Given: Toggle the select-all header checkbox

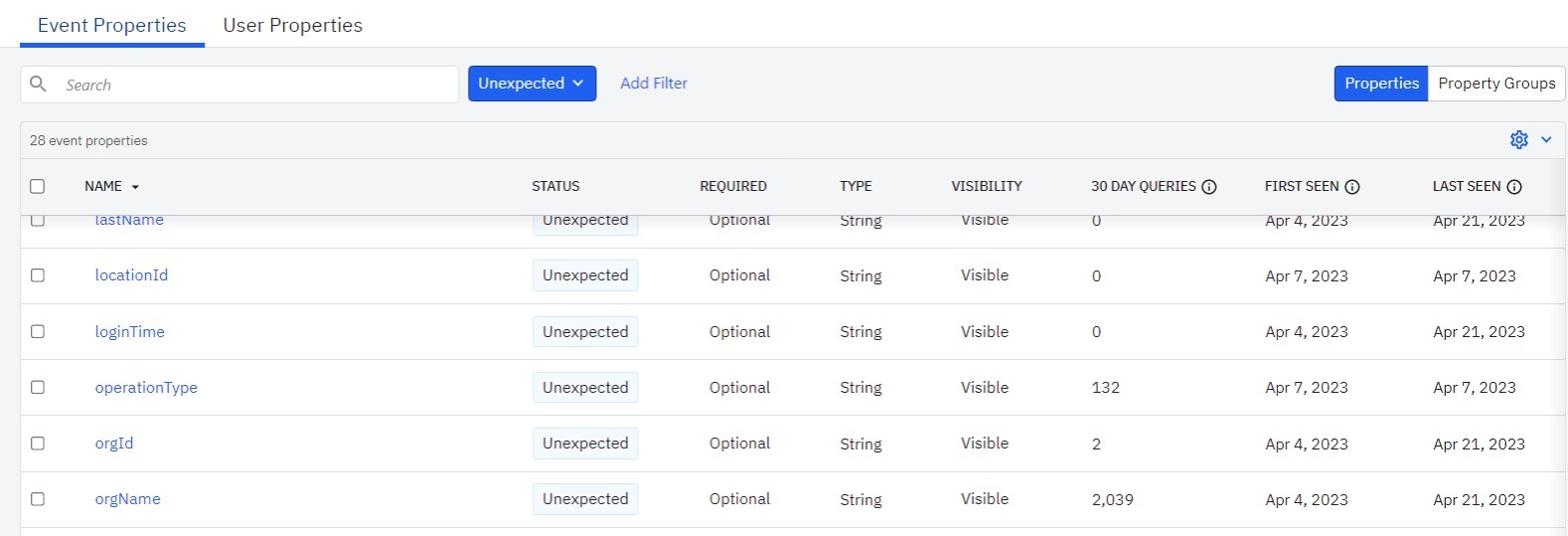Looking at the screenshot, I should pyautogui.click(x=38, y=187).
